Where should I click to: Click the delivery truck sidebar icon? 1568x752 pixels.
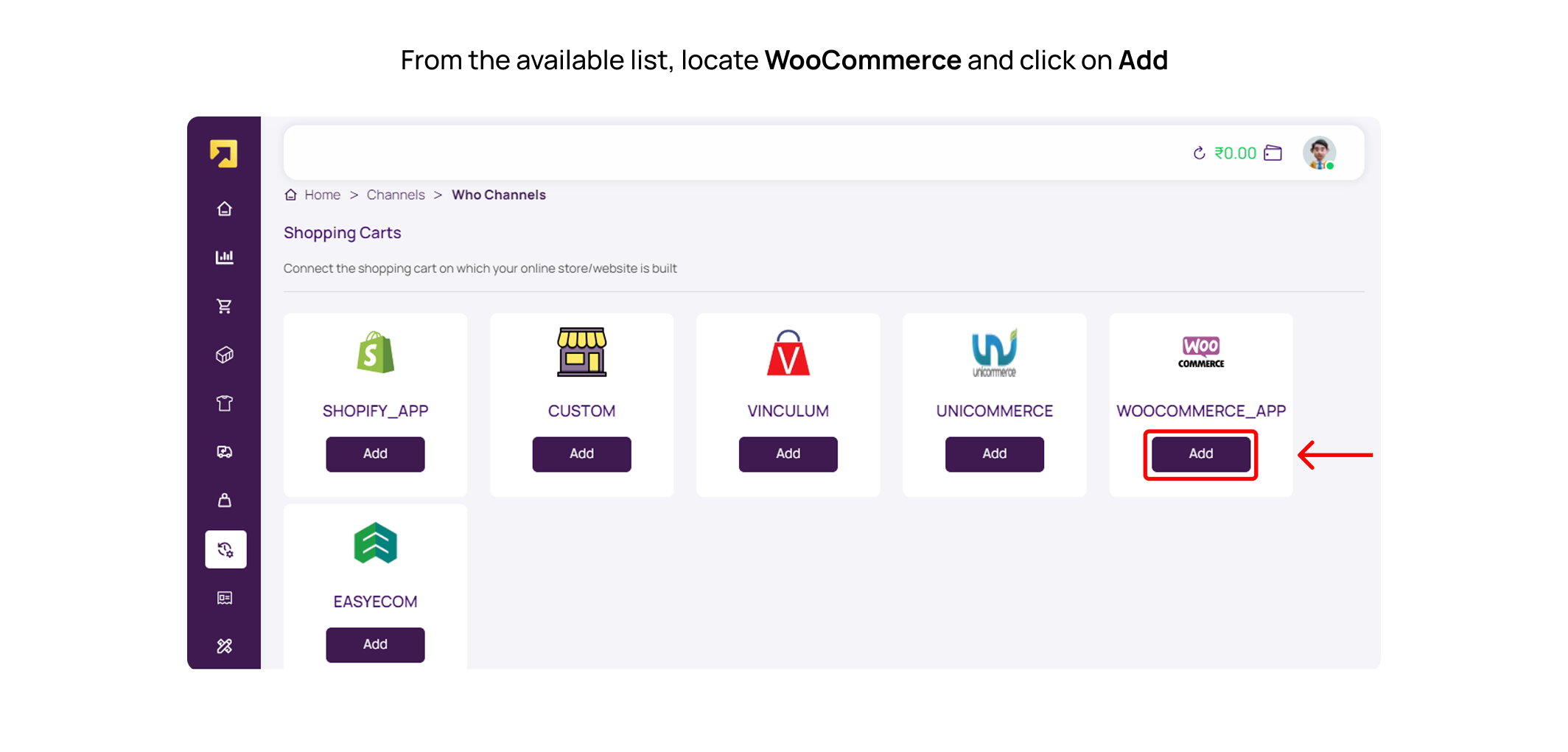click(x=225, y=452)
